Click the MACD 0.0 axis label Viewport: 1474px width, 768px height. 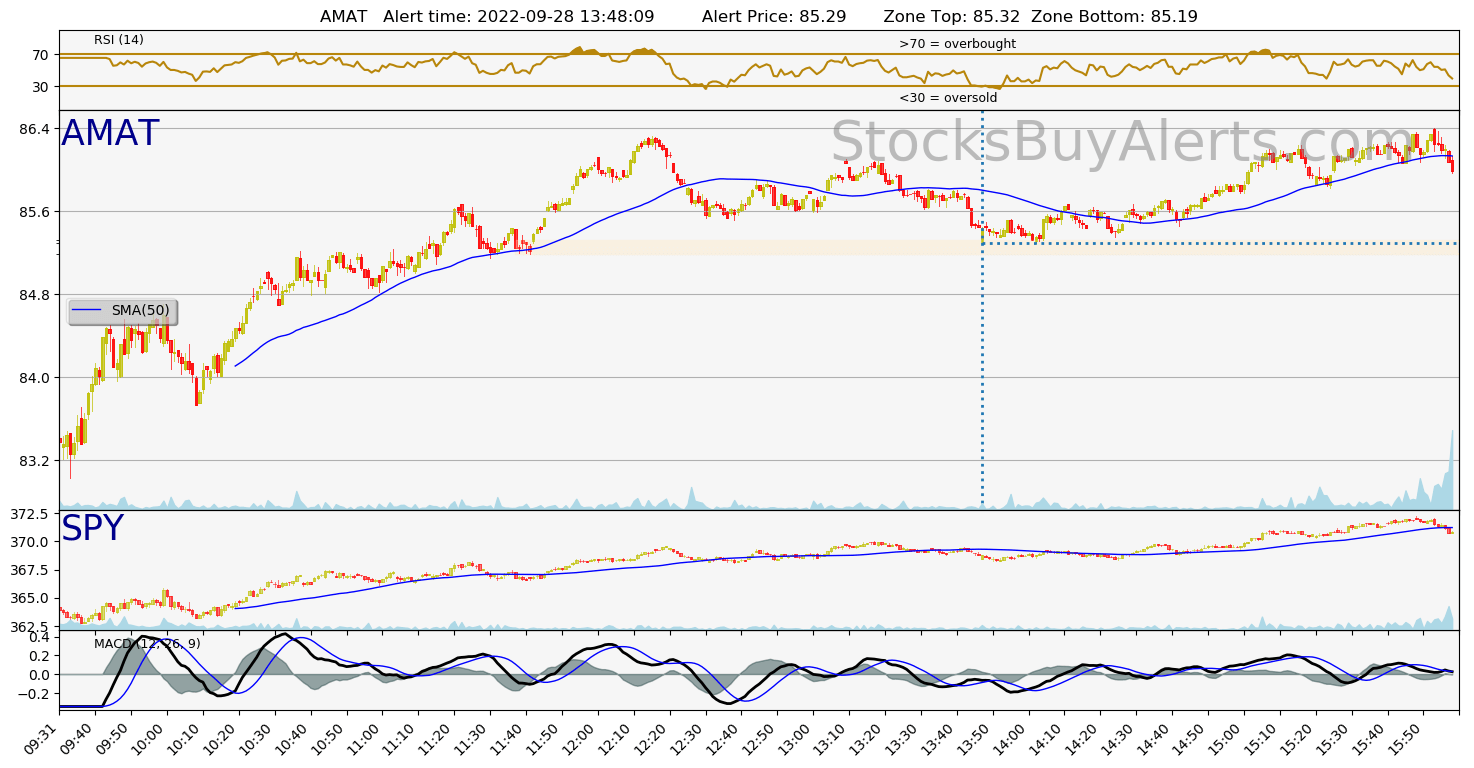[39, 675]
